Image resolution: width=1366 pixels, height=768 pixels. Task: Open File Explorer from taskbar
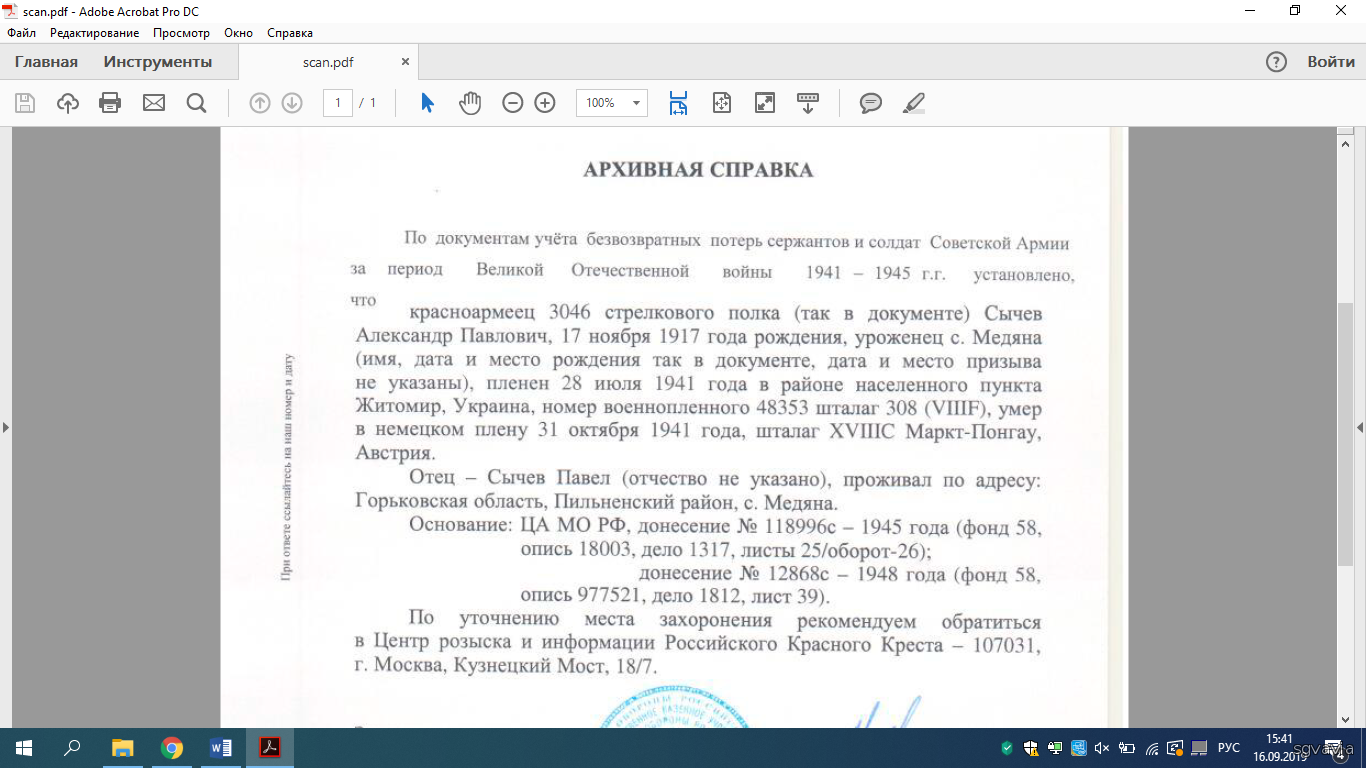(122, 748)
